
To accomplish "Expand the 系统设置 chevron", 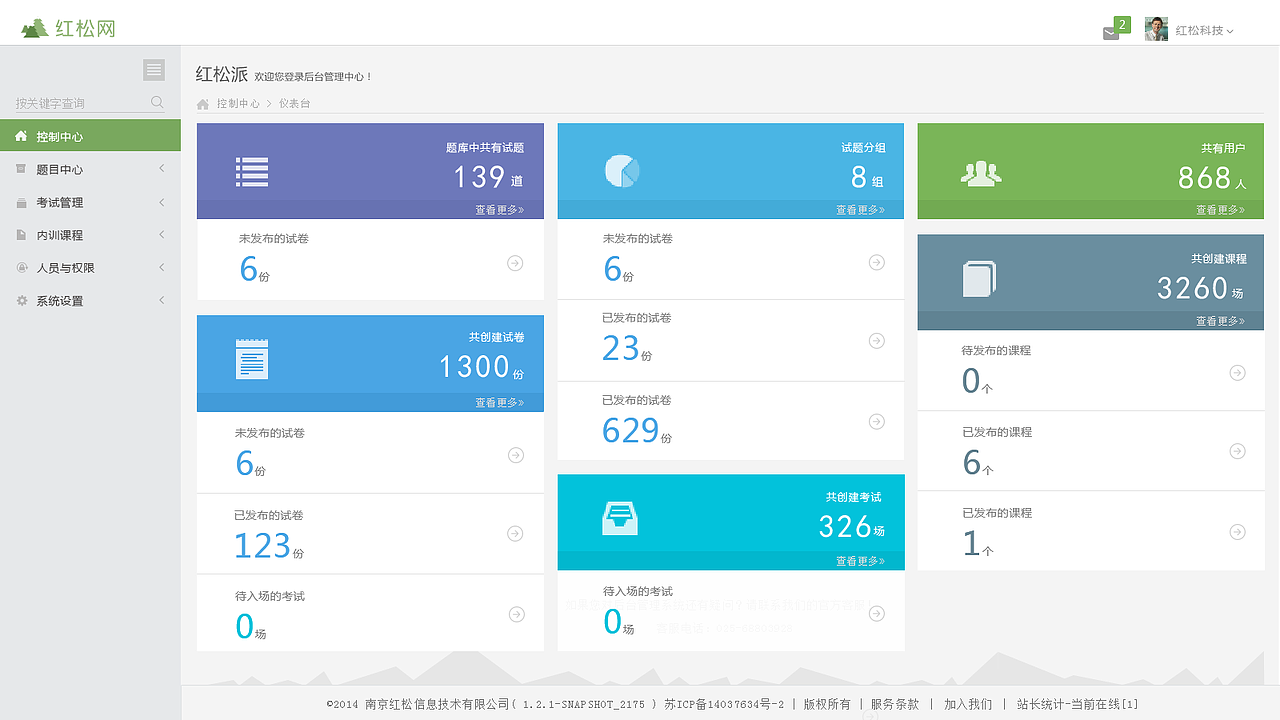I will [x=162, y=300].
